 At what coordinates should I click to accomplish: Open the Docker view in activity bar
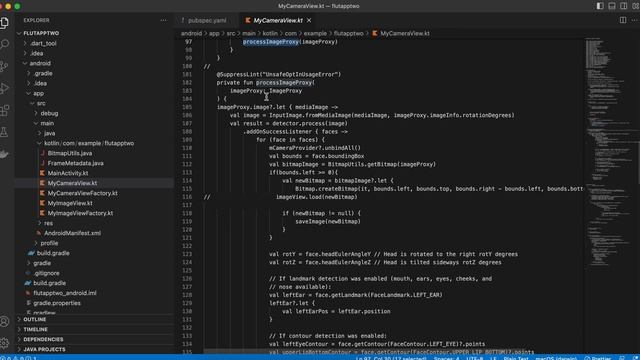tap(4, 154)
